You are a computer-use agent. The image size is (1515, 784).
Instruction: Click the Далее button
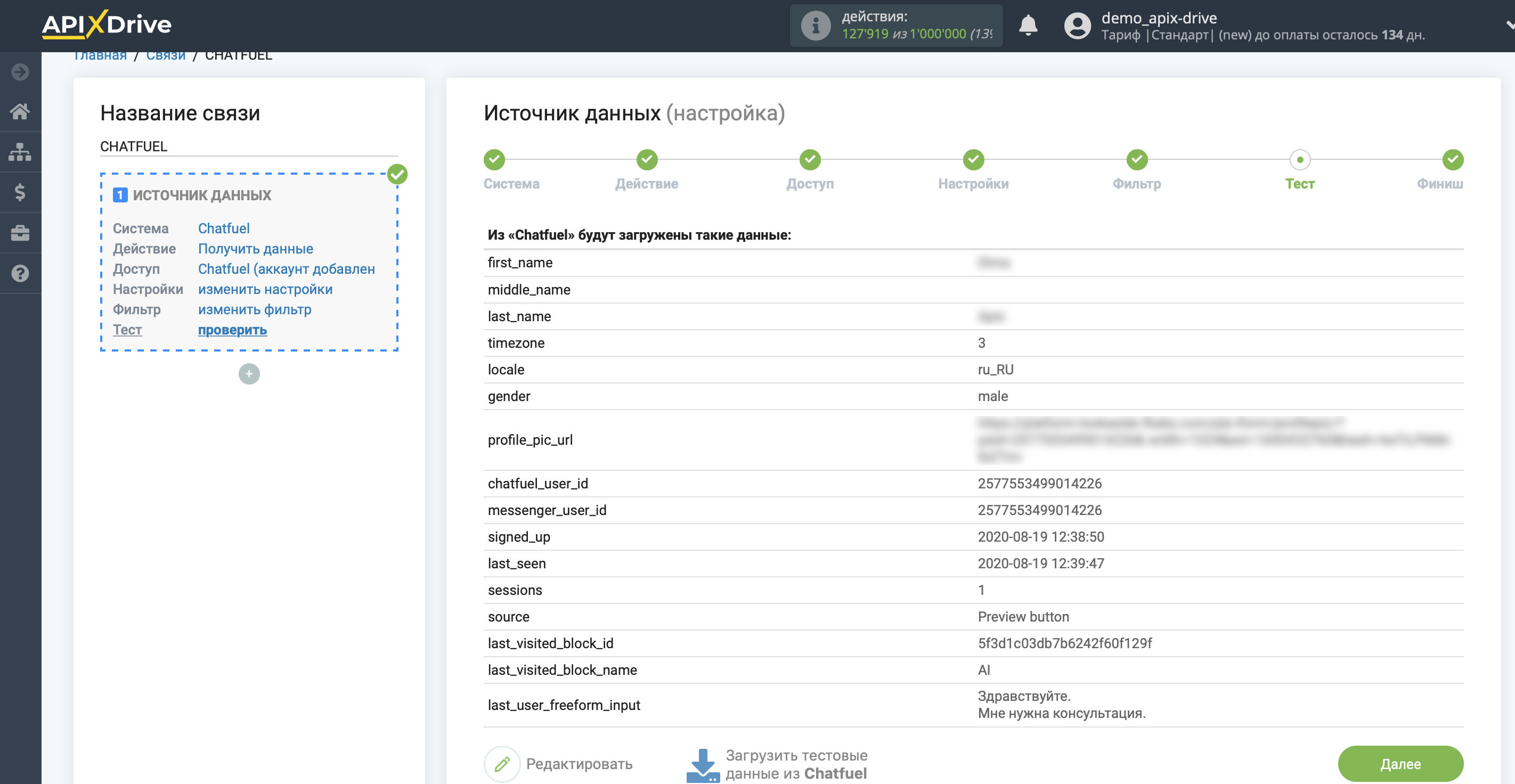pyautogui.click(x=1400, y=764)
